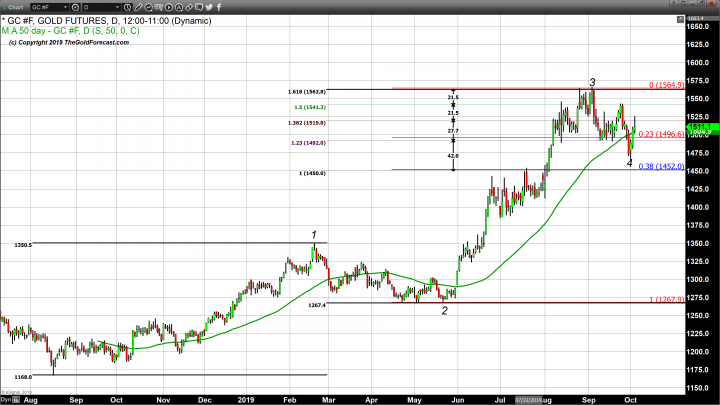Click the last icon in the top toolbar
This screenshot has height=405, width=720.
[x=218, y=7]
